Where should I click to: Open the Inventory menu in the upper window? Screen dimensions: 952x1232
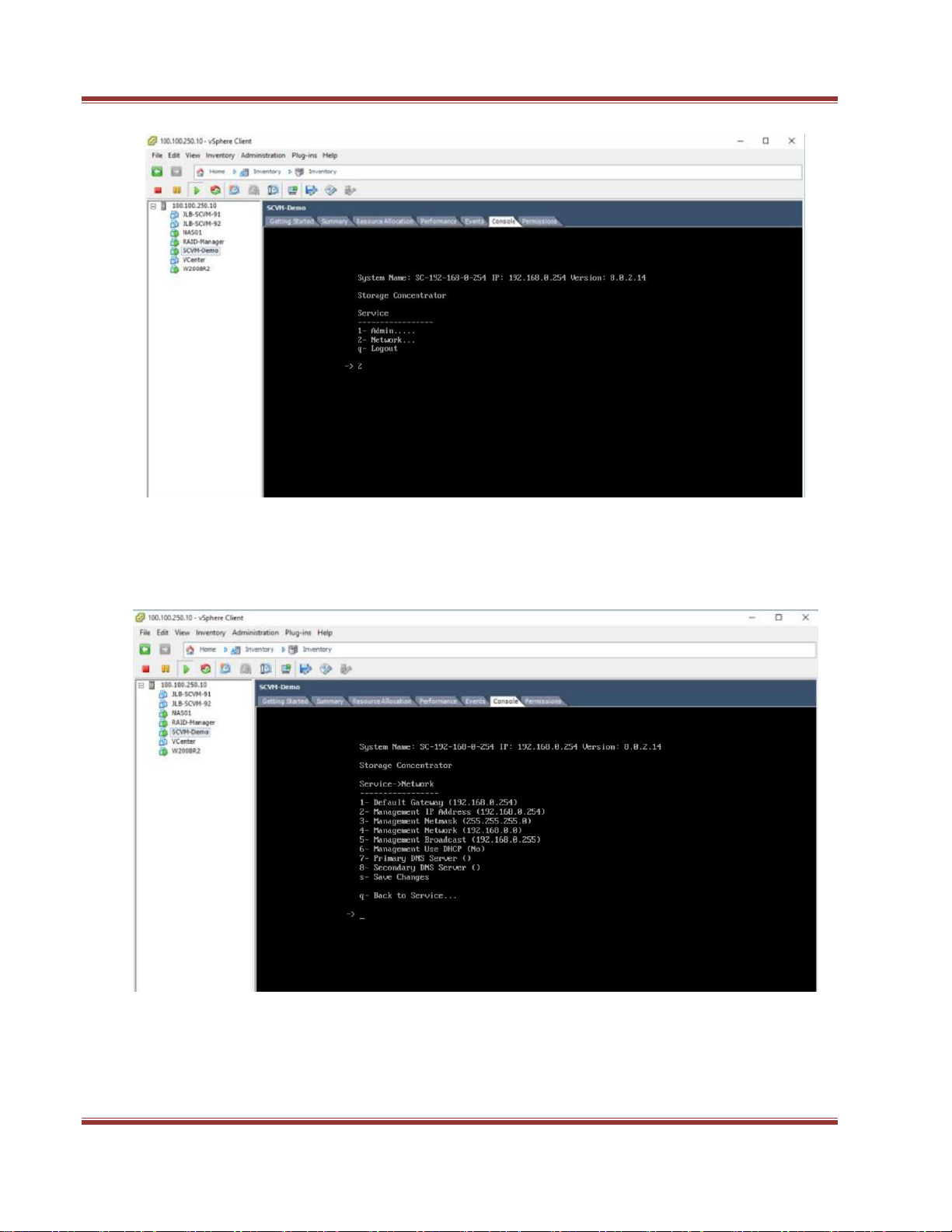220,155
